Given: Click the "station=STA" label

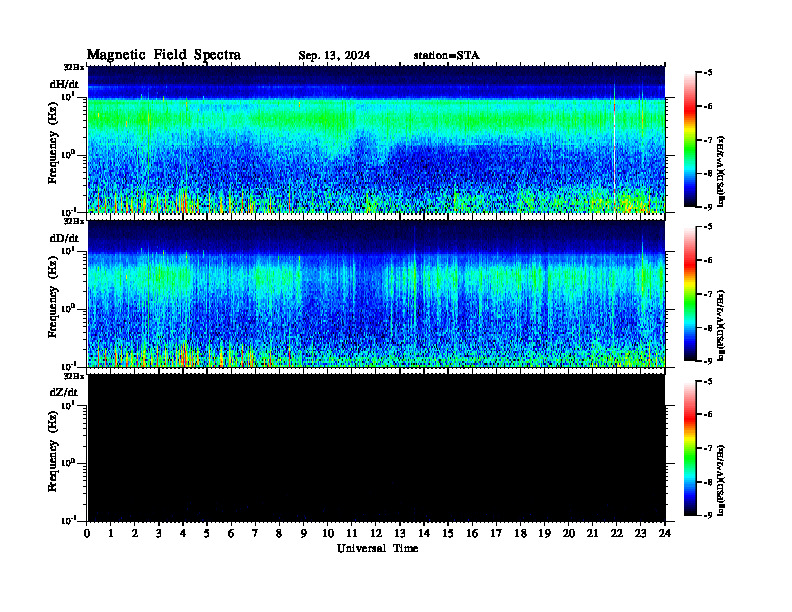Looking at the screenshot, I should pyautogui.click(x=446, y=56).
